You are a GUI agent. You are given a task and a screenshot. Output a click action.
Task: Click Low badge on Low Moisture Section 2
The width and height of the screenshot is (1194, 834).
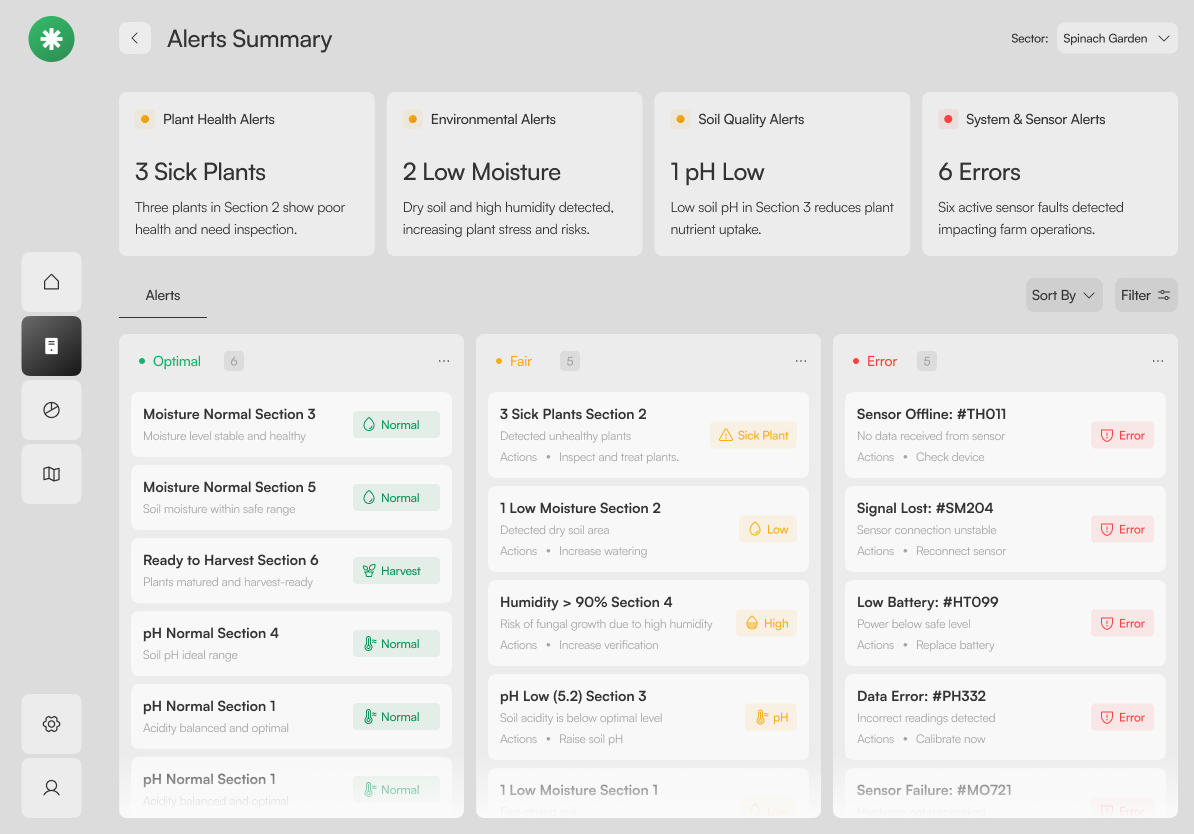[x=768, y=529]
